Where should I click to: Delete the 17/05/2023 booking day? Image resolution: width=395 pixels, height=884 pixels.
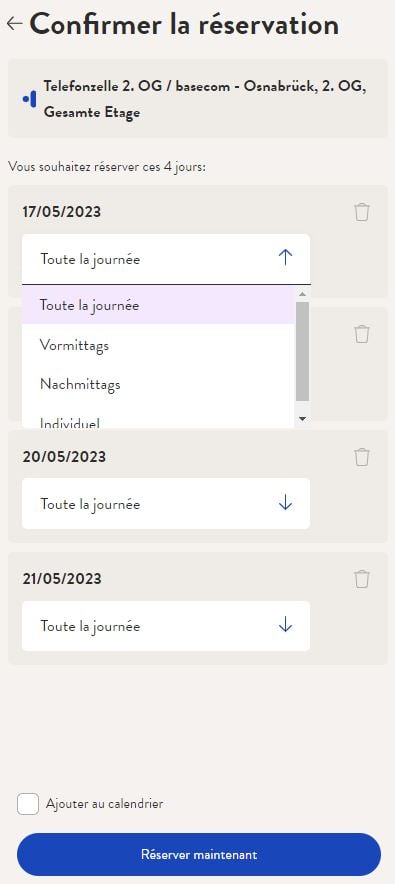point(362,213)
